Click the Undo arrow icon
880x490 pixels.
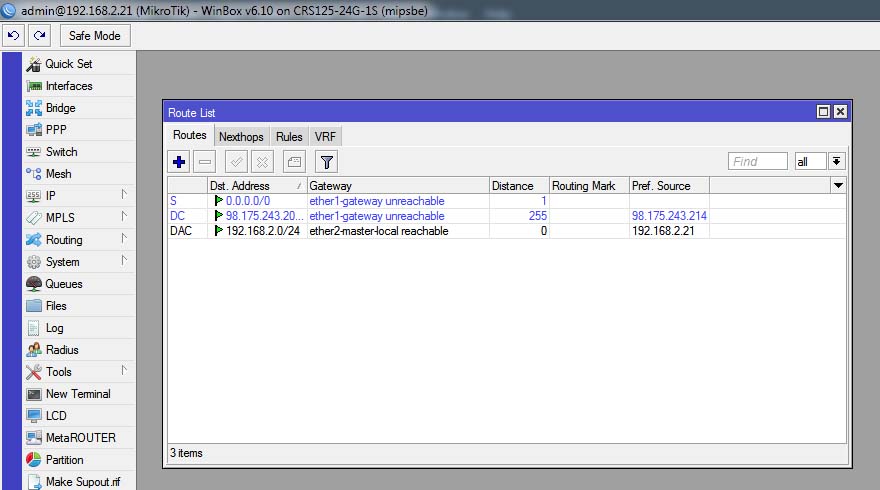pyautogui.click(x=13, y=36)
